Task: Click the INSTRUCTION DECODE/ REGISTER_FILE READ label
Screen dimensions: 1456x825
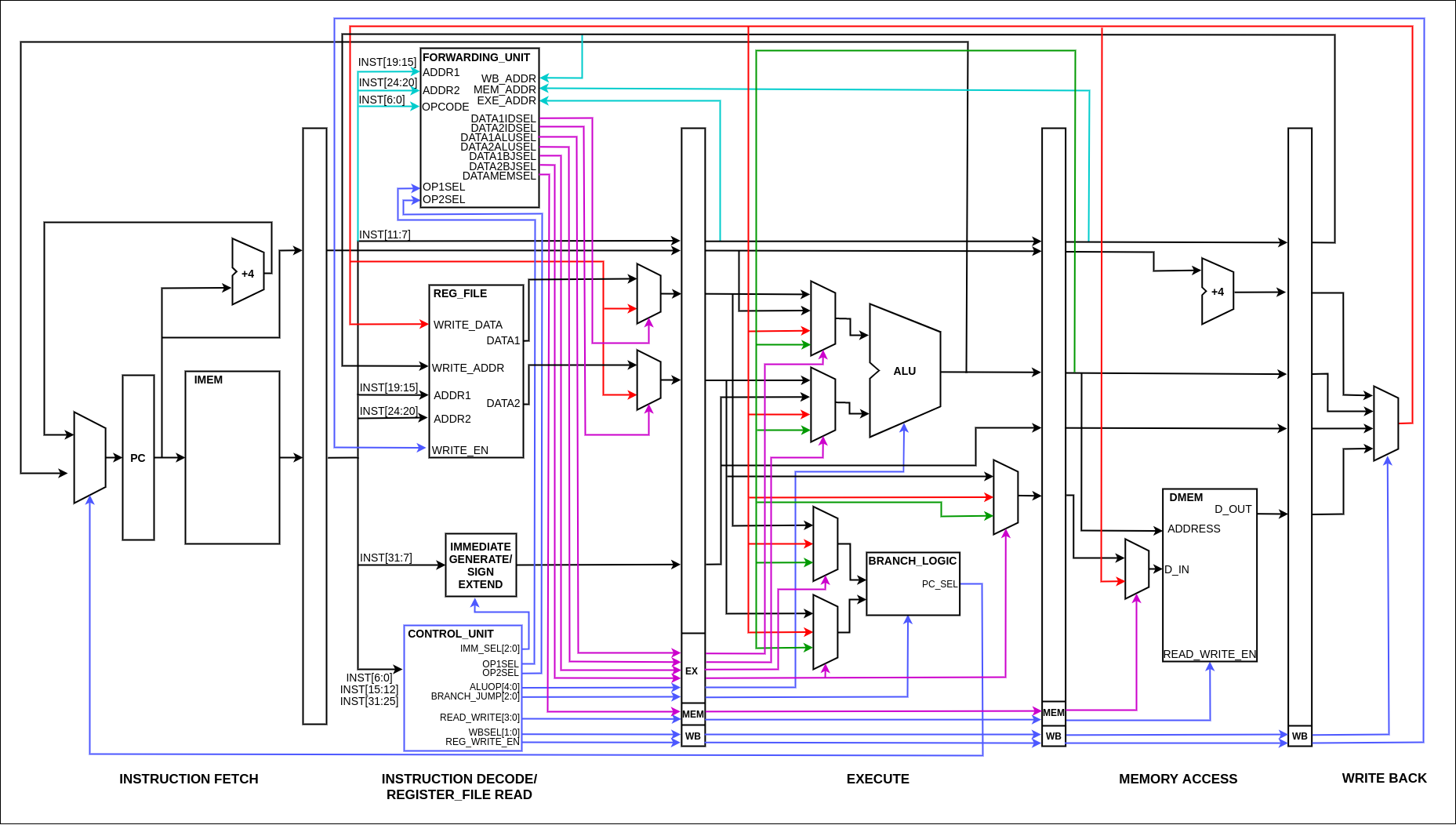Action: click(x=459, y=787)
